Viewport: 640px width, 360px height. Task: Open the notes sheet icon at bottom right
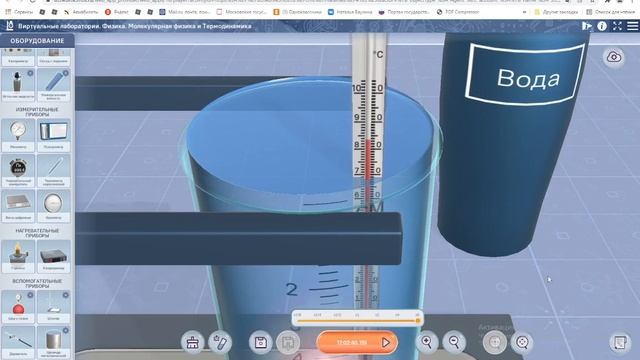point(620,342)
